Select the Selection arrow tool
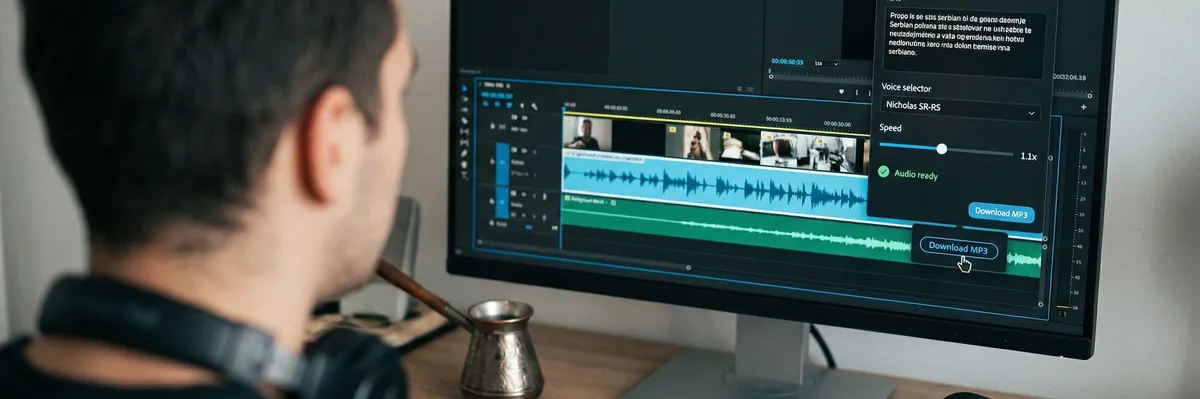The width and height of the screenshot is (1200, 399). 464,88
